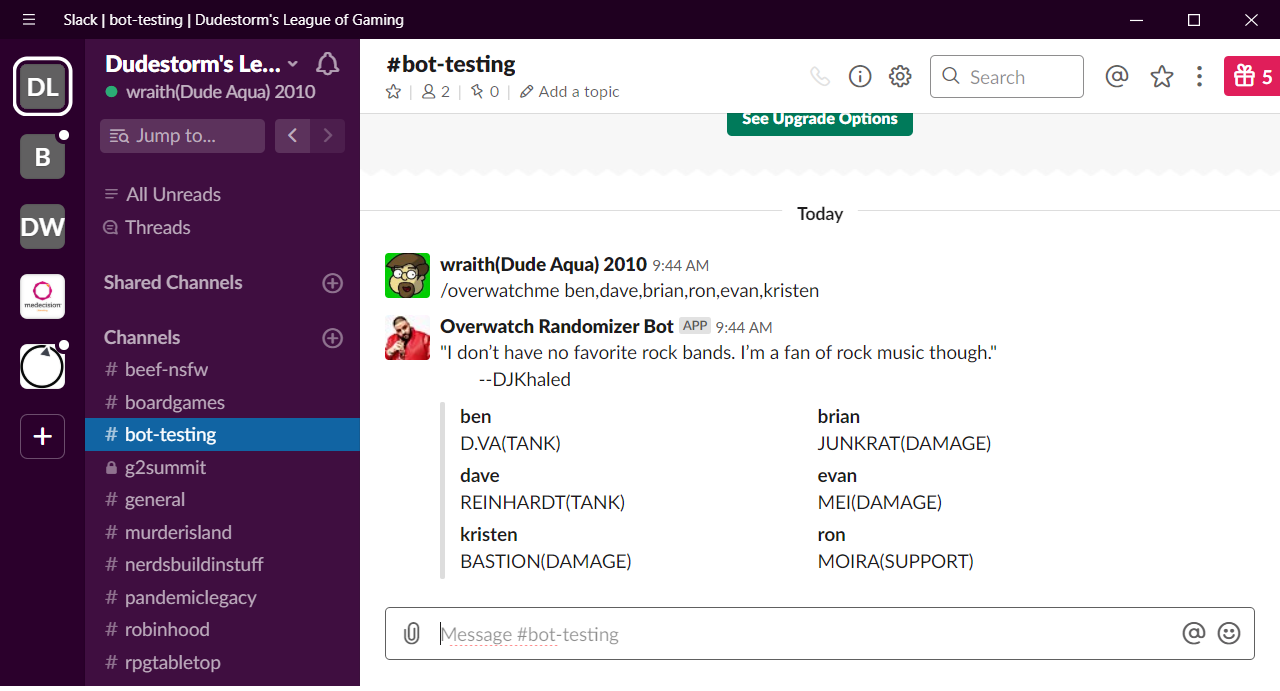Open saved items with the header star
Image resolution: width=1280 pixels, height=691 pixels.
[1161, 76]
